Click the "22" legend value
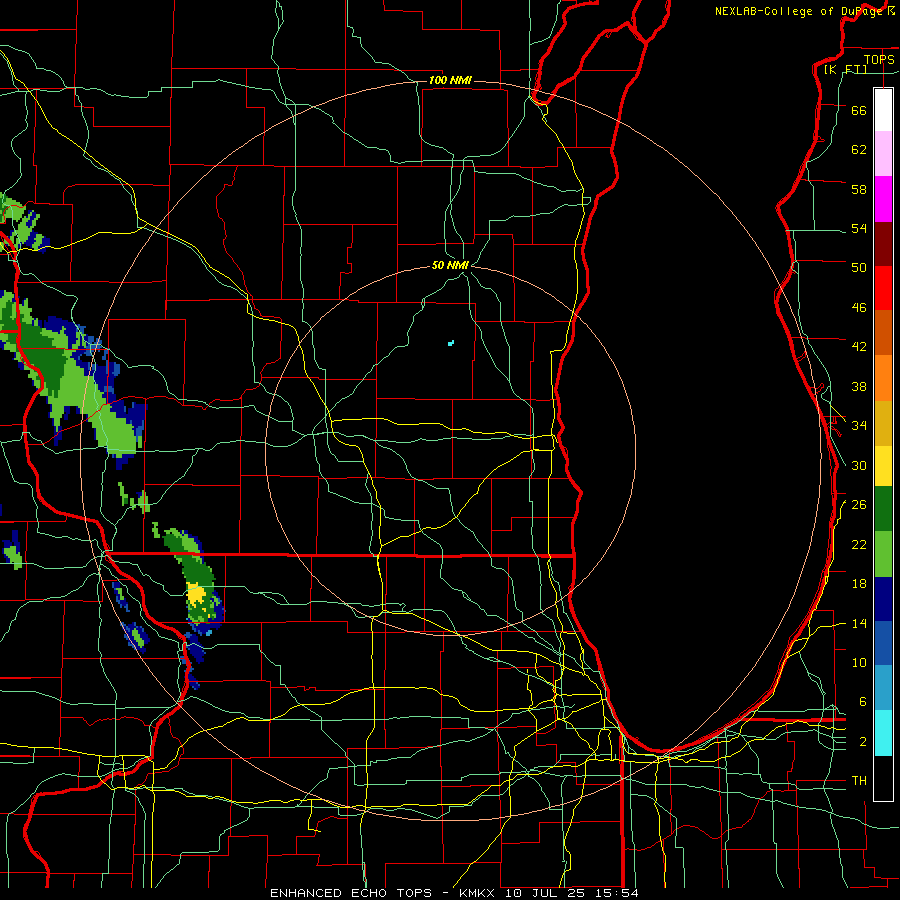The width and height of the screenshot is (900, 900). tap(859, 545)
